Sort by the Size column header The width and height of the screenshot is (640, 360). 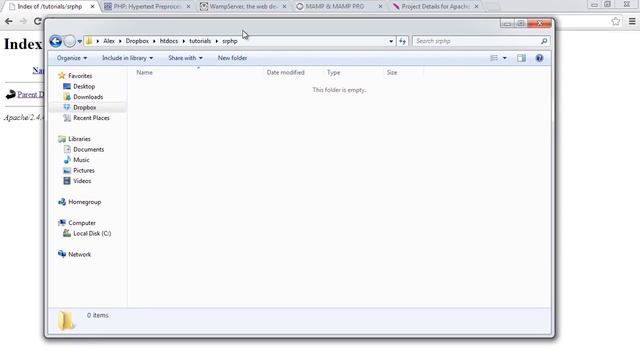pos(392,72)
